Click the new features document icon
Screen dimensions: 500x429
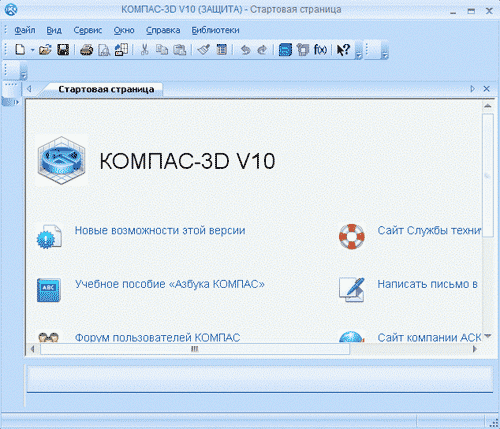(x=49, y=236)
